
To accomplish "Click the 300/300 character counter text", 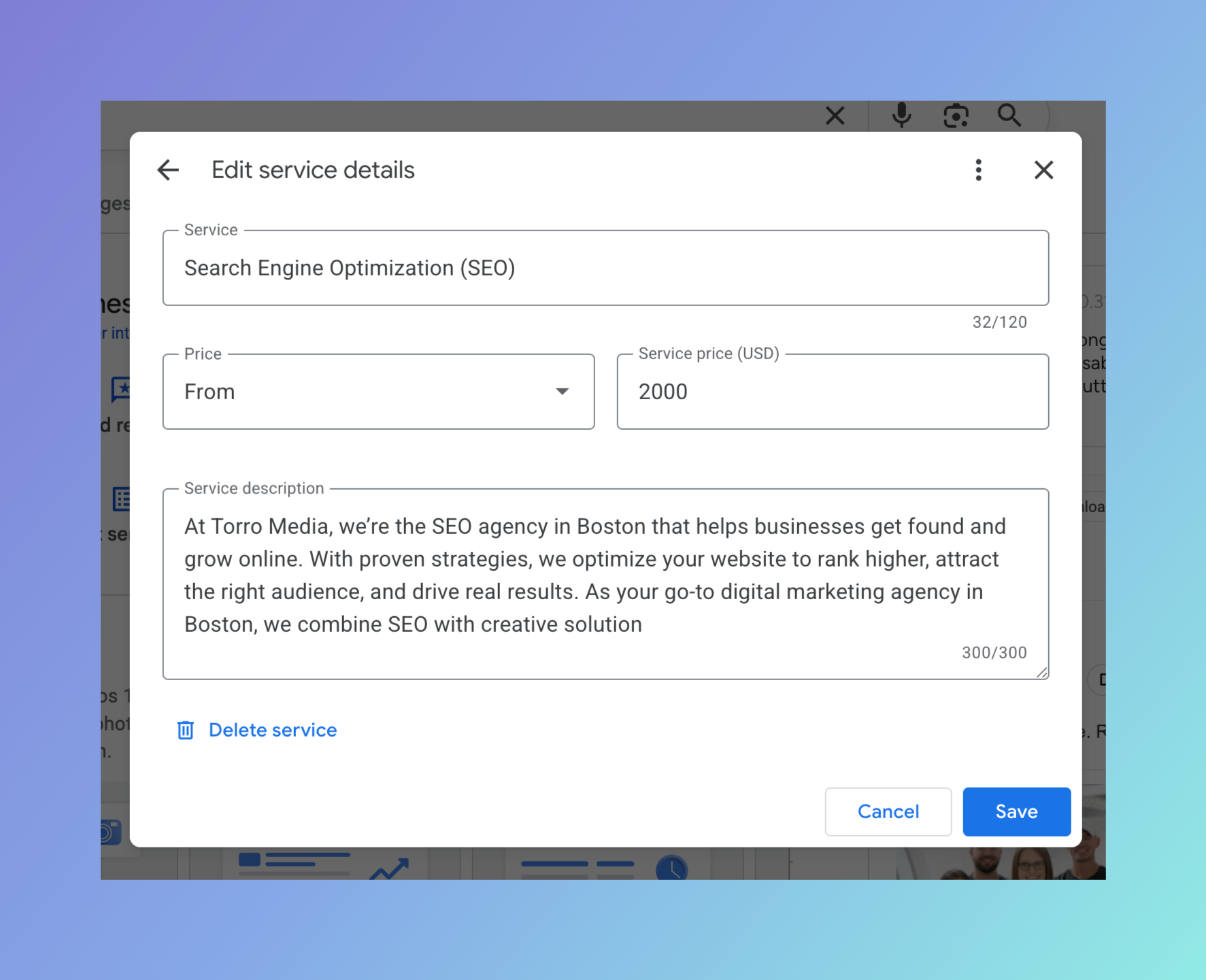I will (x=994, y=653).
